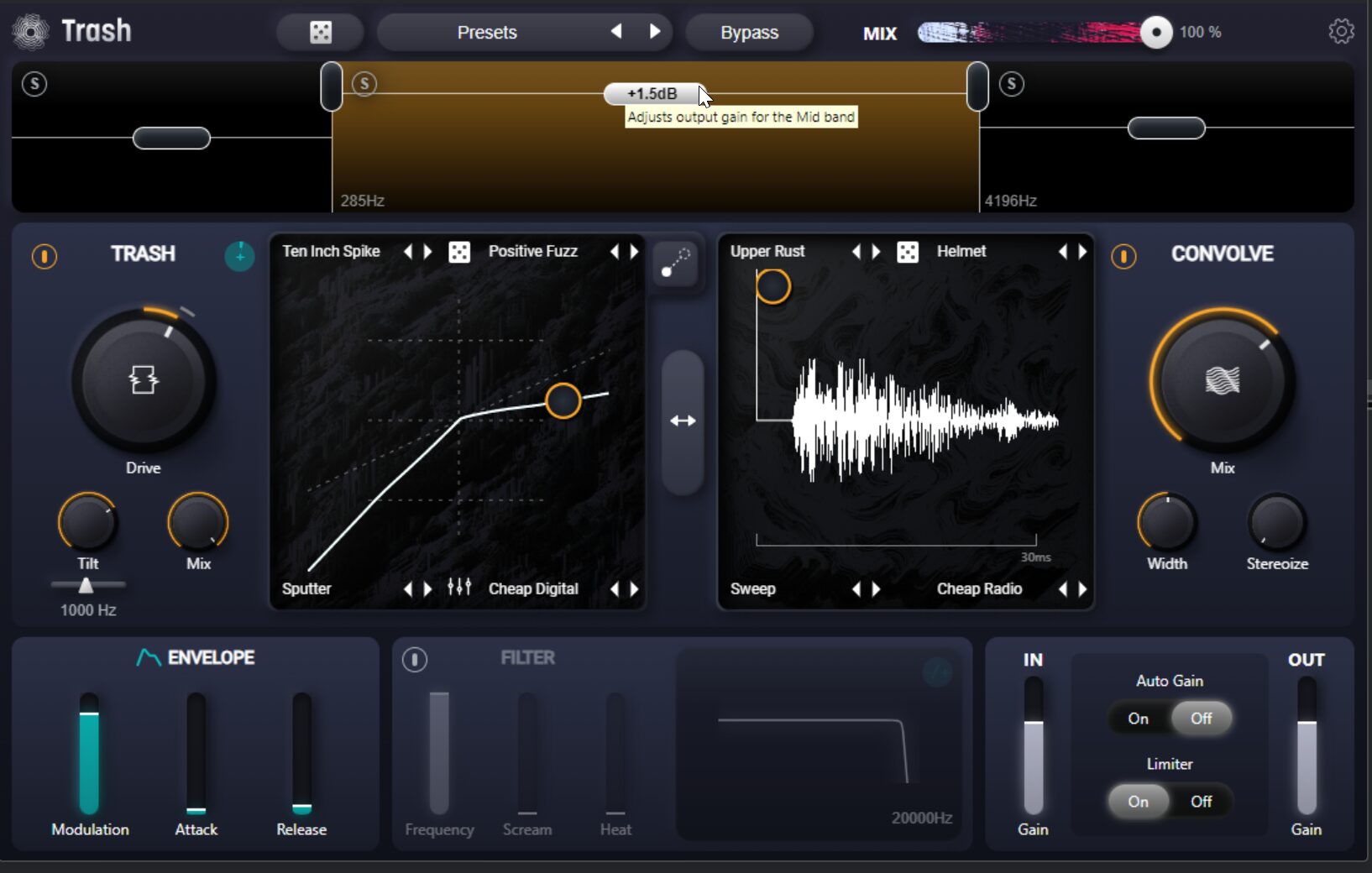The image size is (1372, 873).
Task: Click the teal plus icon beside TRASH
Action: point(239,256)
